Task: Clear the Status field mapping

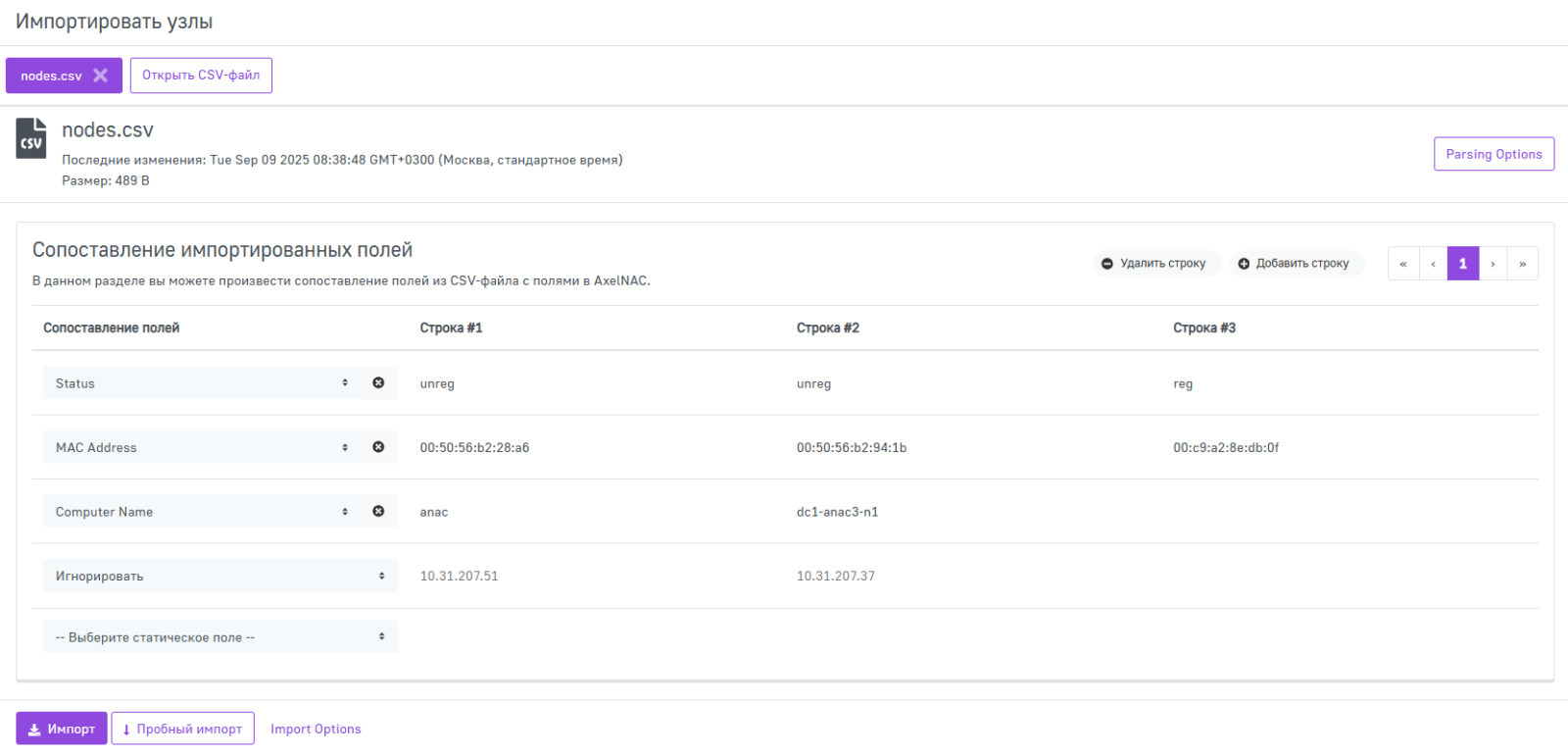Action: tap(378, 383)
